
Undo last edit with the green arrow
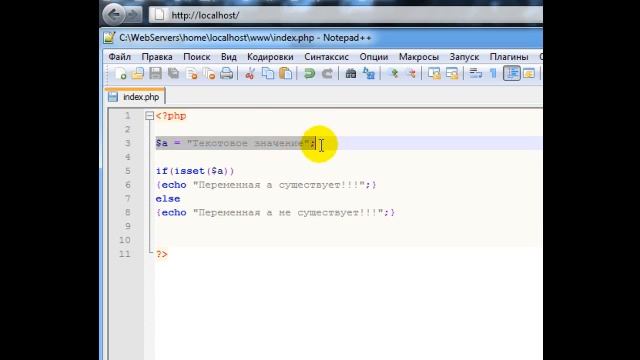click(x=309, y=73)
